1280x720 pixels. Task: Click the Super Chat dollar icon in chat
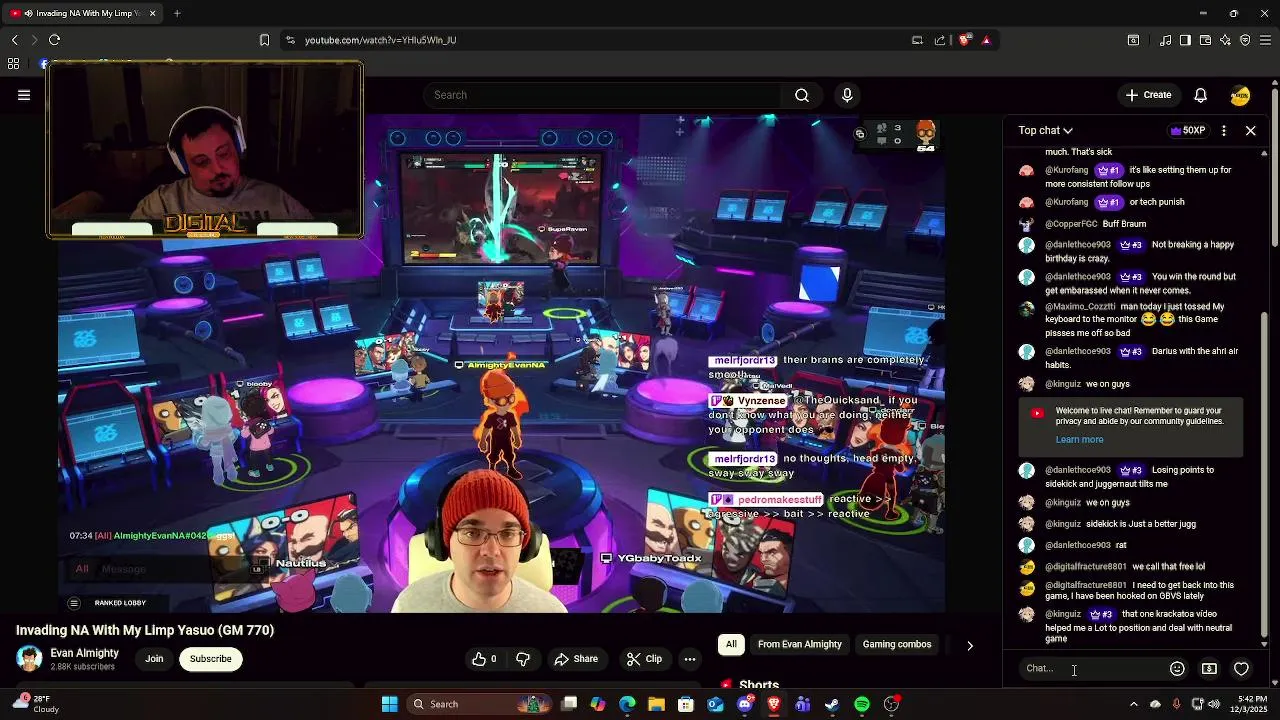click(1209, 668)
